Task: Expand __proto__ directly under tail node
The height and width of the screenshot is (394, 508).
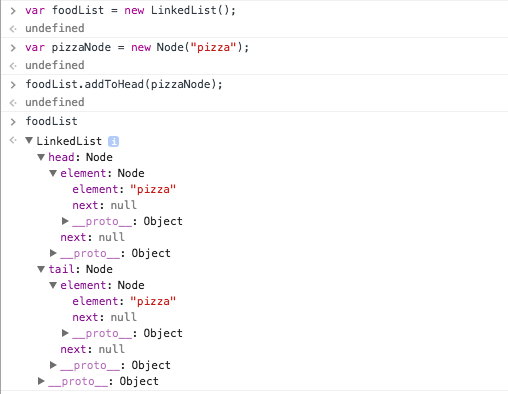Action: coord(53,365)
